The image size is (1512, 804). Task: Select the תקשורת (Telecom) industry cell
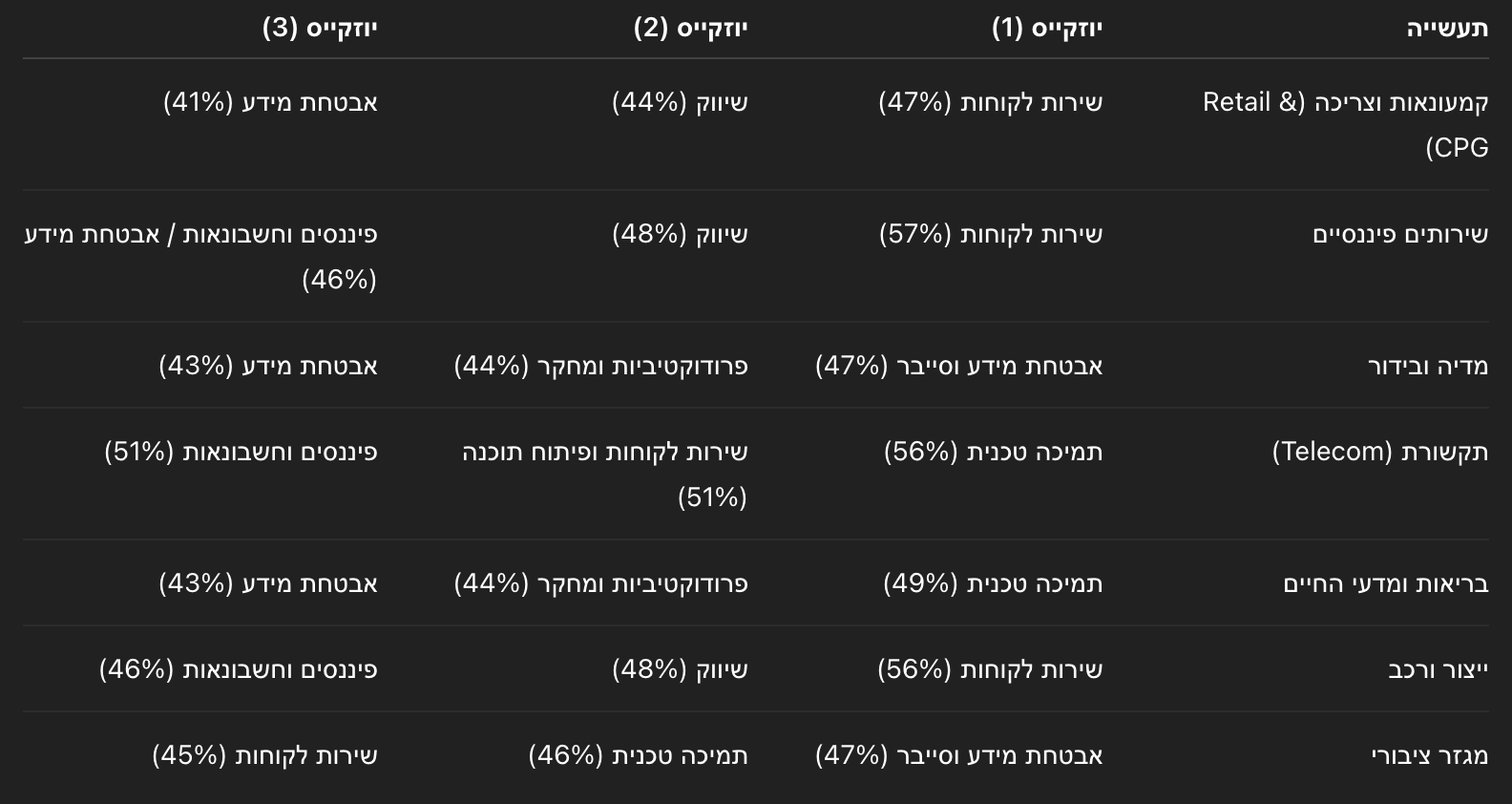coord(1380,452)
